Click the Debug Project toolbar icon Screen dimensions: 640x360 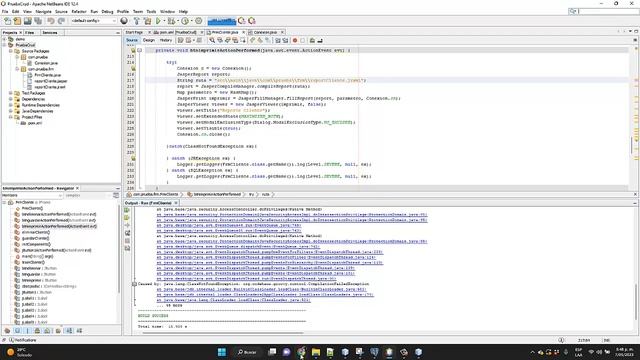(171, 21)
